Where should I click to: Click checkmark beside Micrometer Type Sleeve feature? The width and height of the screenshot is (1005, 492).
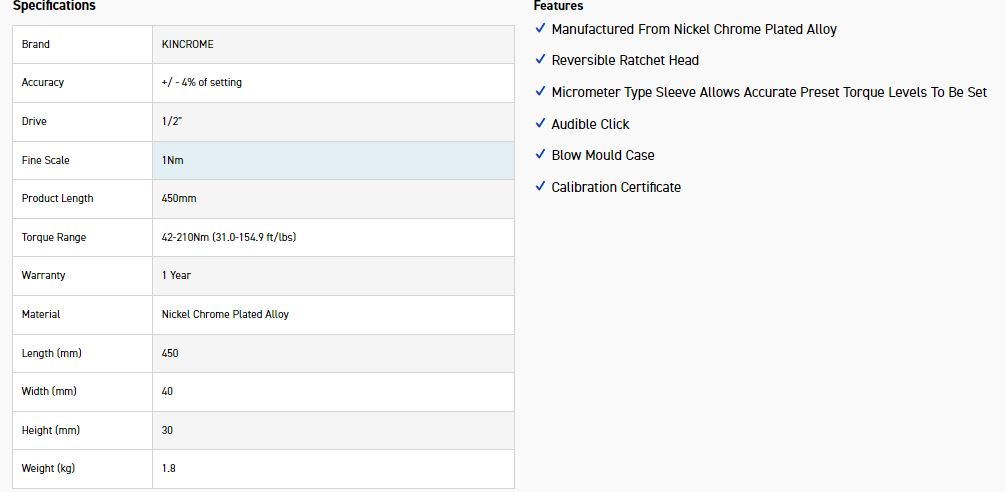pos(540,92)
